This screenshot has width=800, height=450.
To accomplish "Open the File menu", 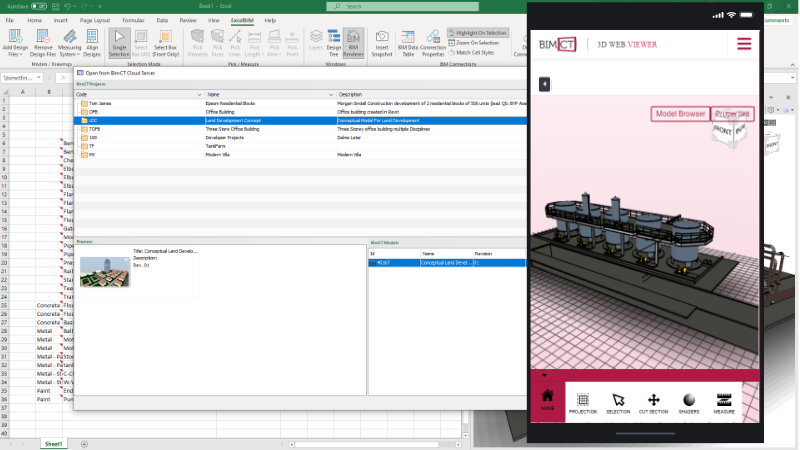I will coord(10,20).
